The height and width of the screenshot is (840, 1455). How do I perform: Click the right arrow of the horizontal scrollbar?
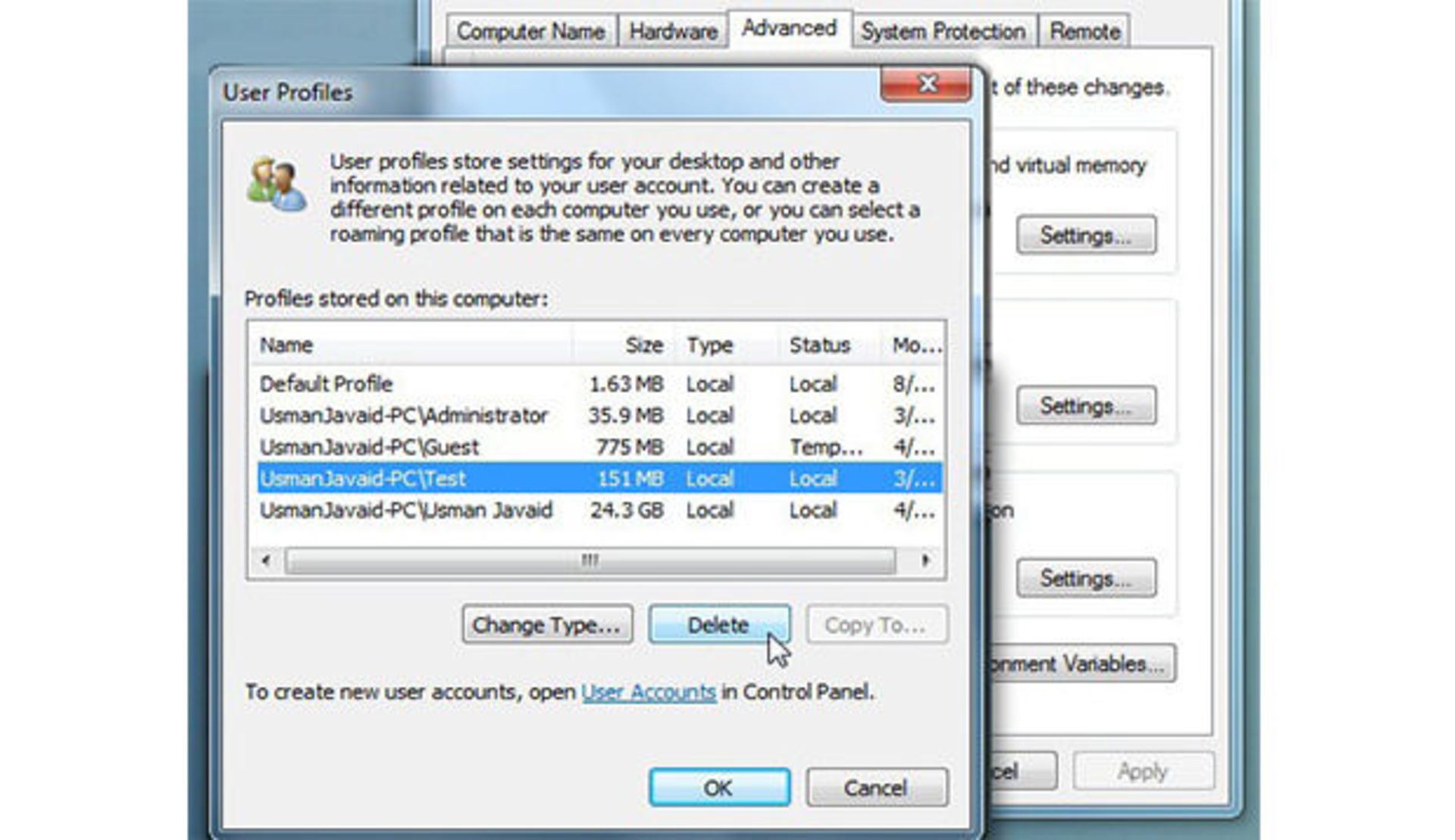coord(926,561)
